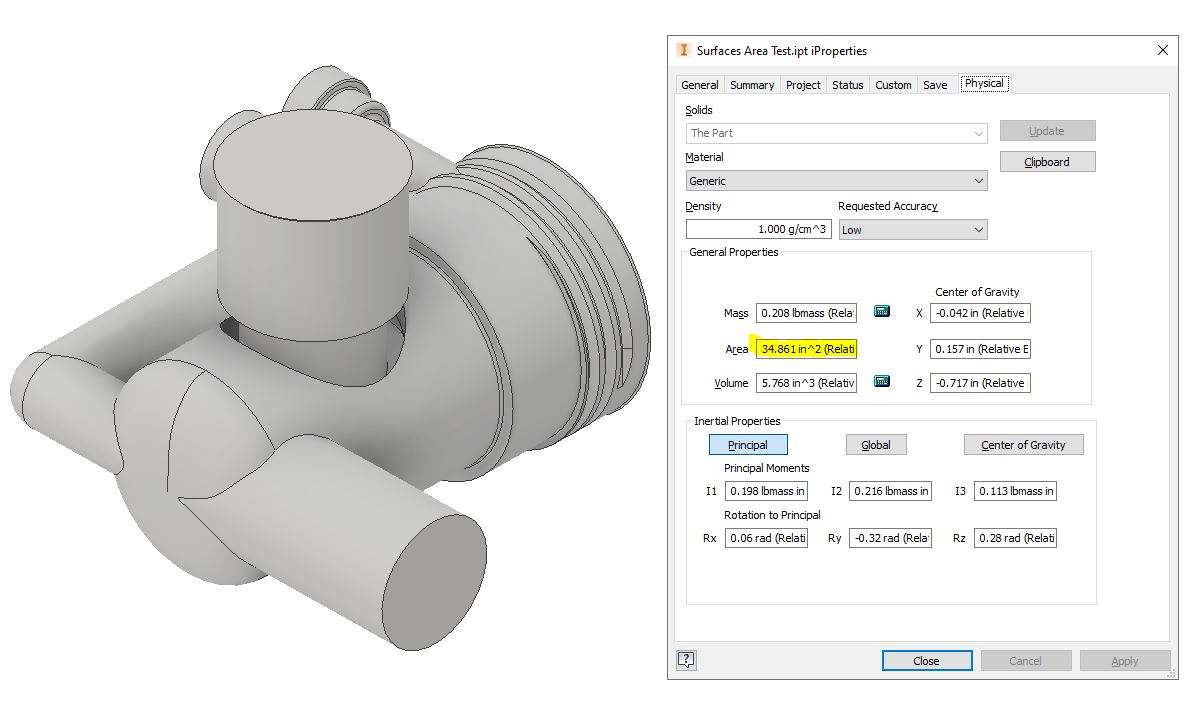Open the Requested Accuracy dropdown set to Low

pos(913,230)
